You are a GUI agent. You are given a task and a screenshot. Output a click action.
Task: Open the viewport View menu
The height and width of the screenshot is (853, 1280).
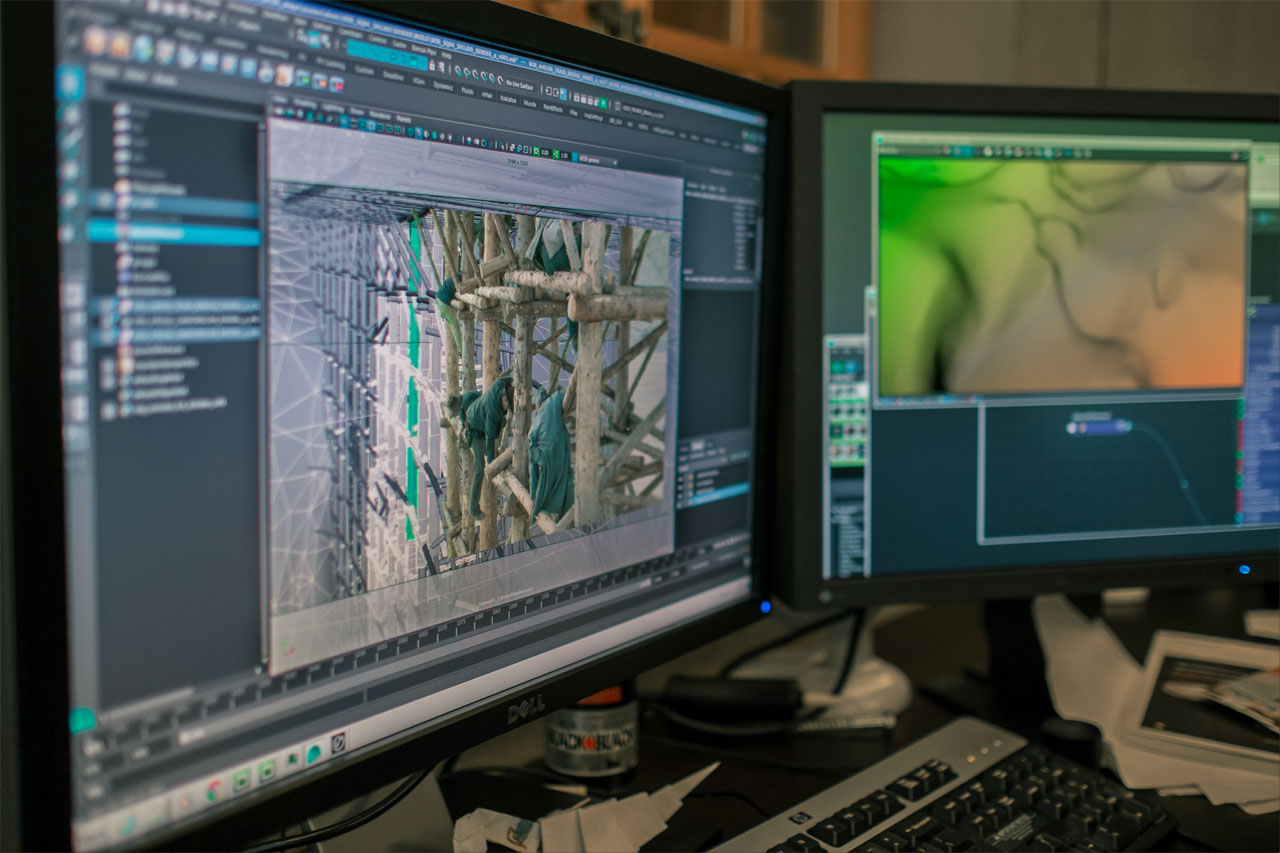[280, 99]
